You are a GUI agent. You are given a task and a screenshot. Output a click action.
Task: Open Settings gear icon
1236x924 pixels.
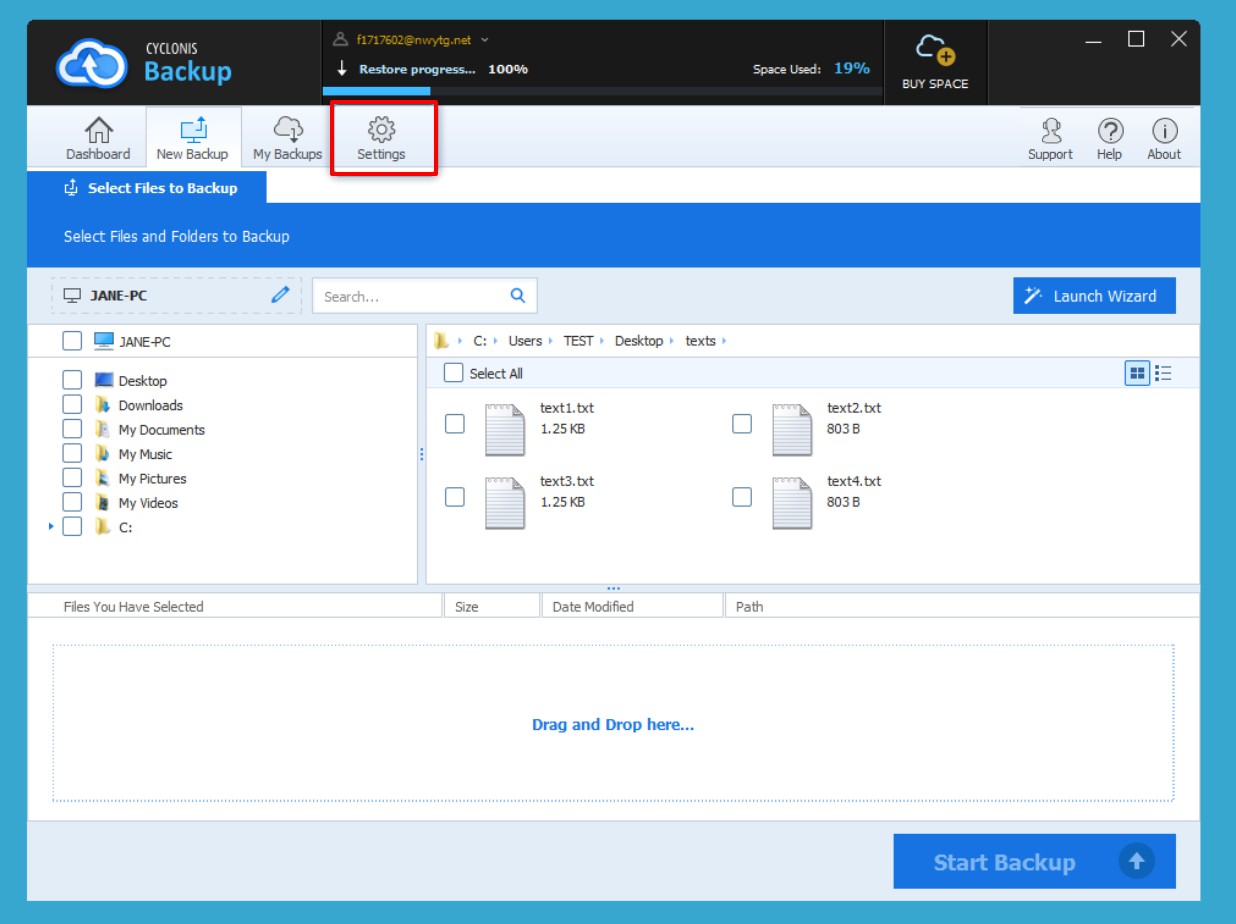pyautogui.click(x=381, y=131)
